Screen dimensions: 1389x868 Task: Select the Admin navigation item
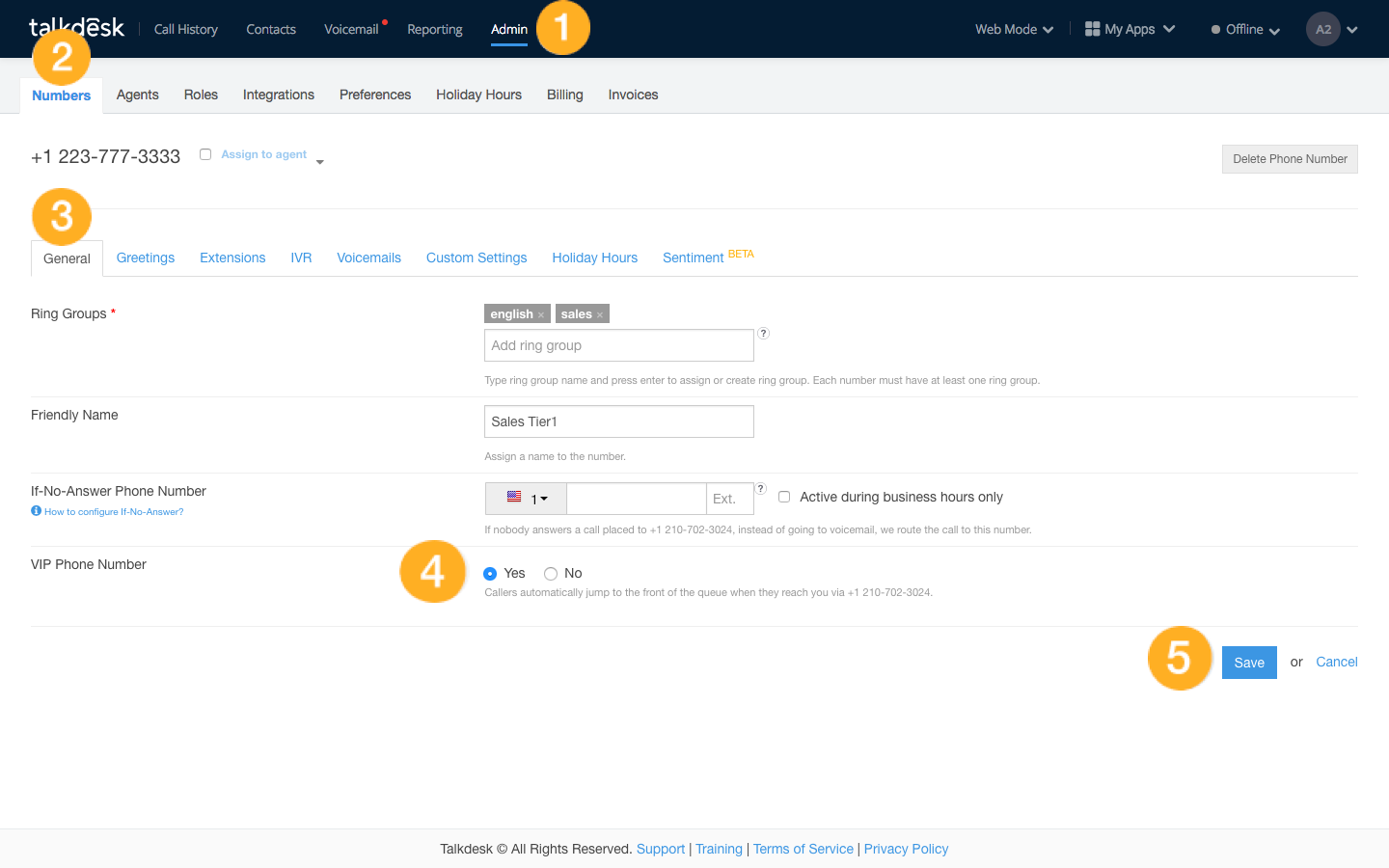pos(509,29)
